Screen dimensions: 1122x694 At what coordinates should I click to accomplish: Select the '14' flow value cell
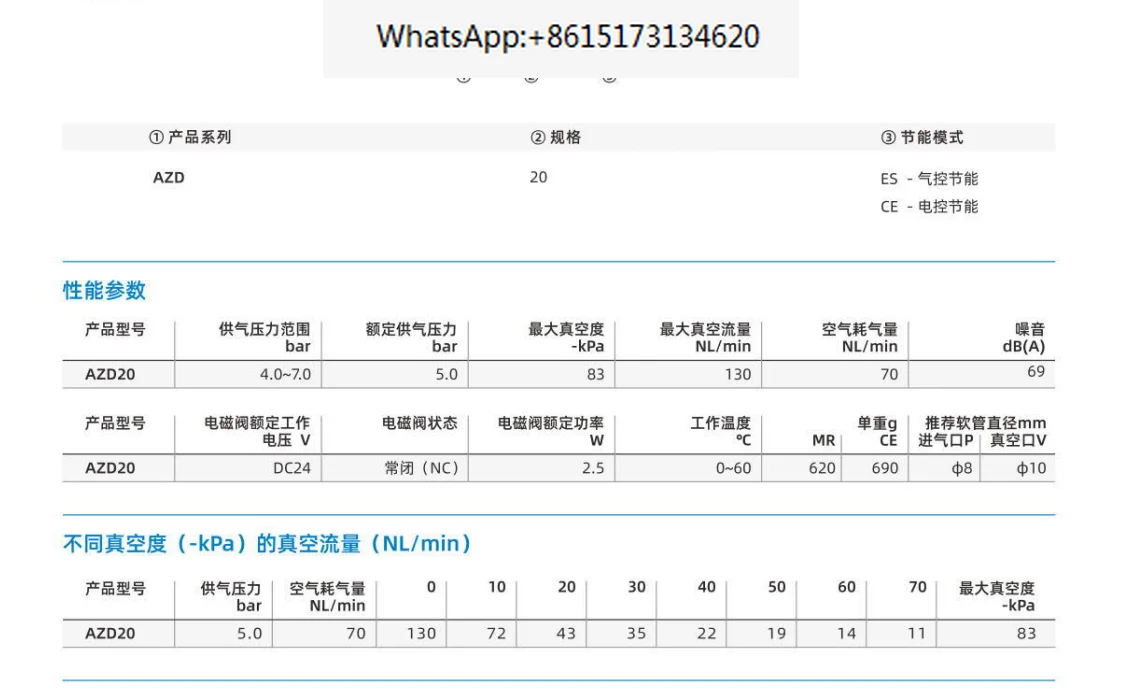point(847,633)
